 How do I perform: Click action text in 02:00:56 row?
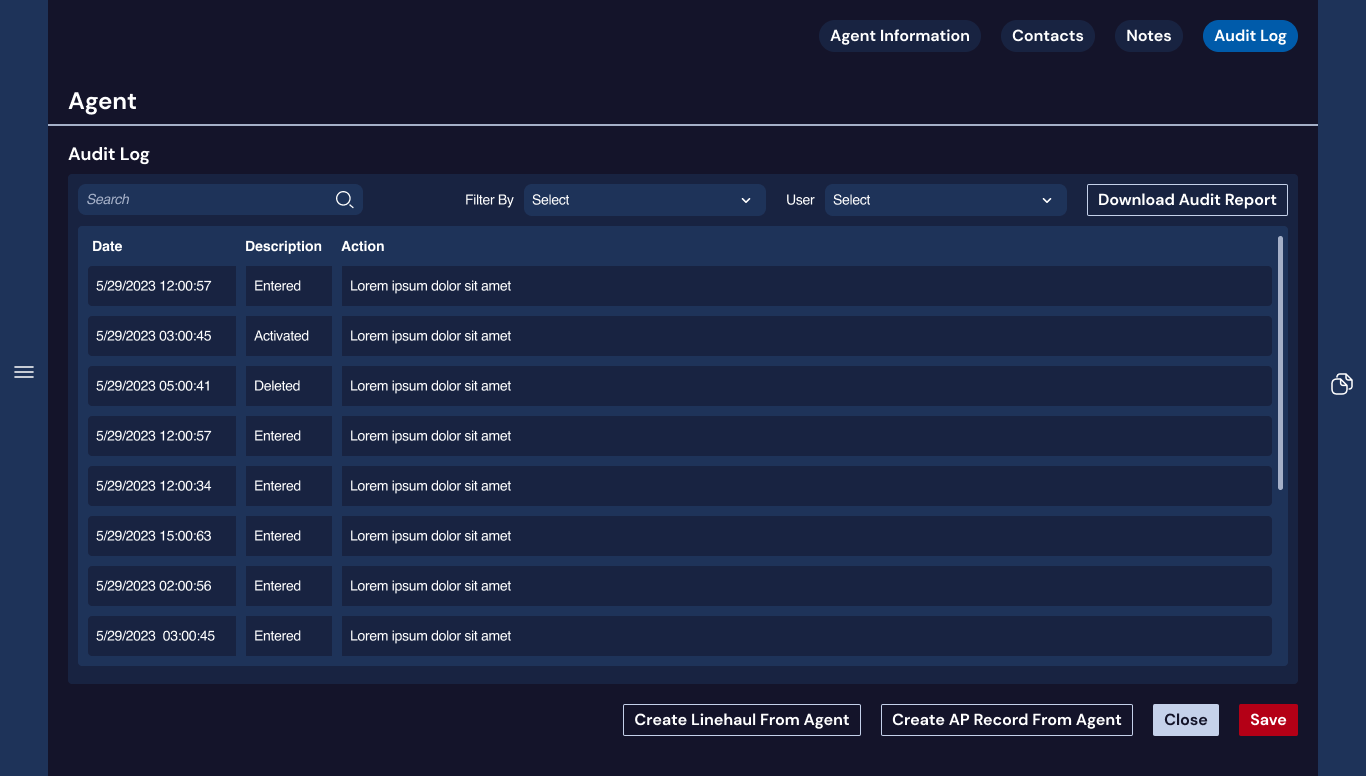[430, 586]
